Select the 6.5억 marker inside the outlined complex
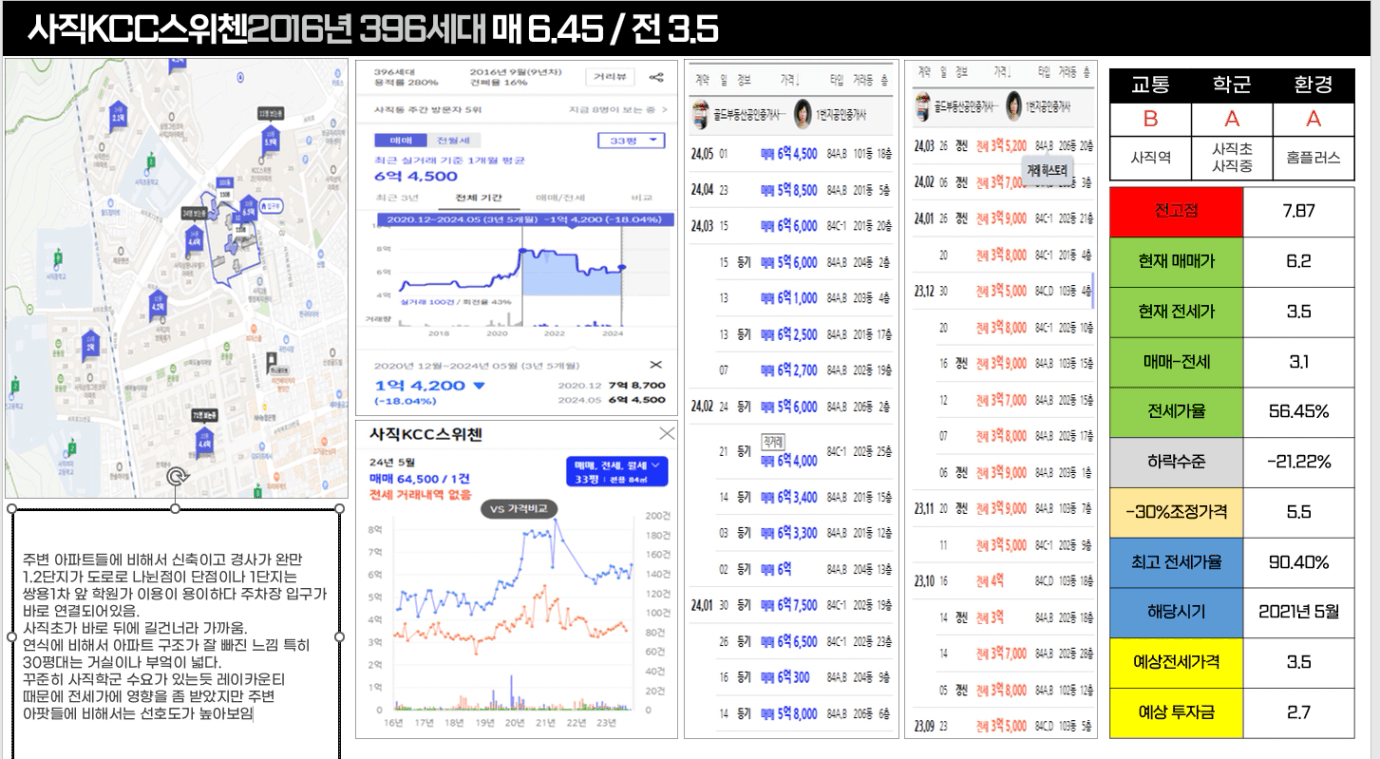Viewport: 1380px width, 759px height. click(x=249, y=209)
